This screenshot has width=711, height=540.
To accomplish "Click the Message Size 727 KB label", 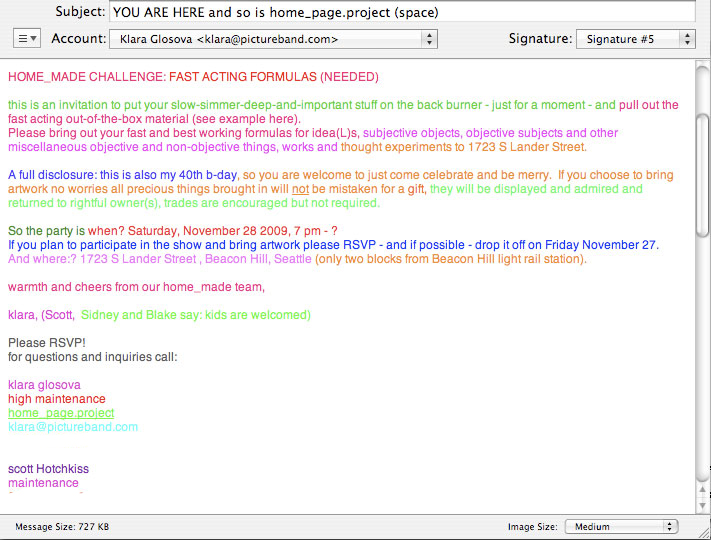I will [x=61, y=527].
